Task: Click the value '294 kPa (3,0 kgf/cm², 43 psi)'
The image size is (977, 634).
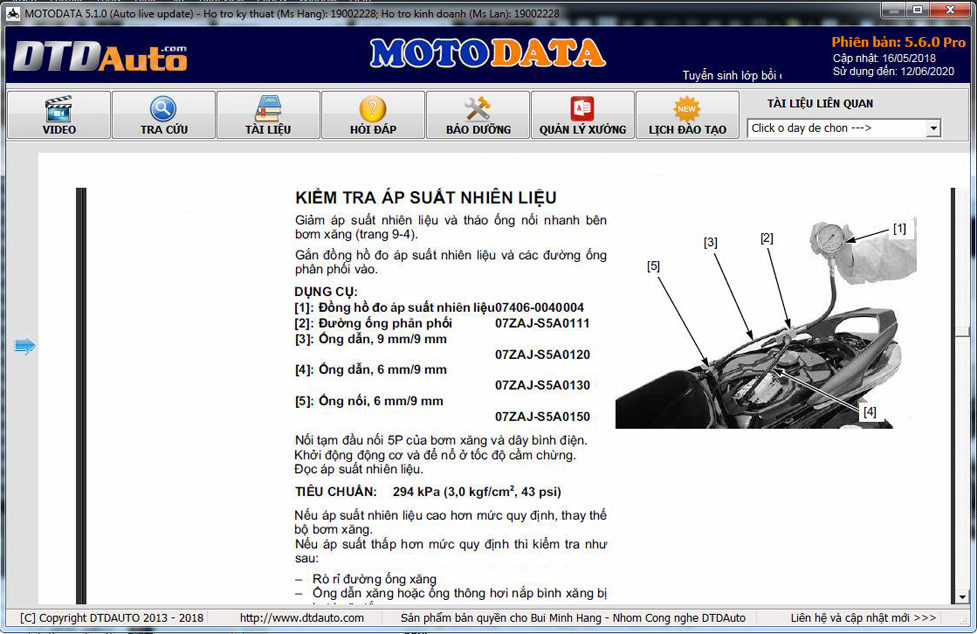Action: tap(477, 491)
